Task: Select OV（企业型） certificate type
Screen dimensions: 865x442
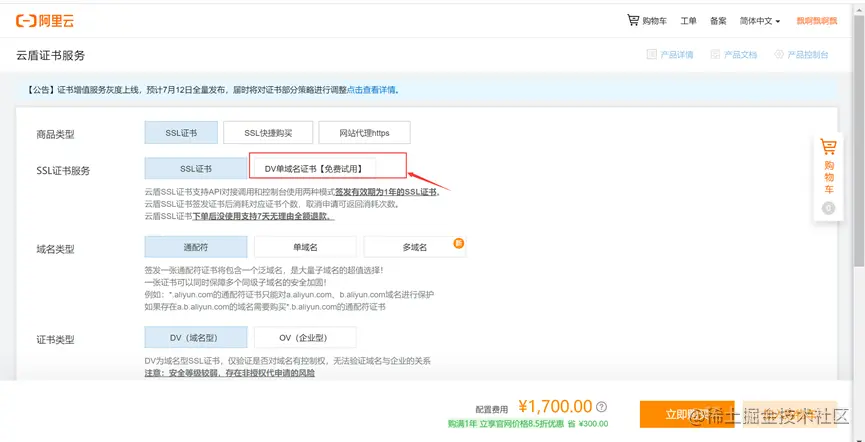Action: (x=305, y=337)
